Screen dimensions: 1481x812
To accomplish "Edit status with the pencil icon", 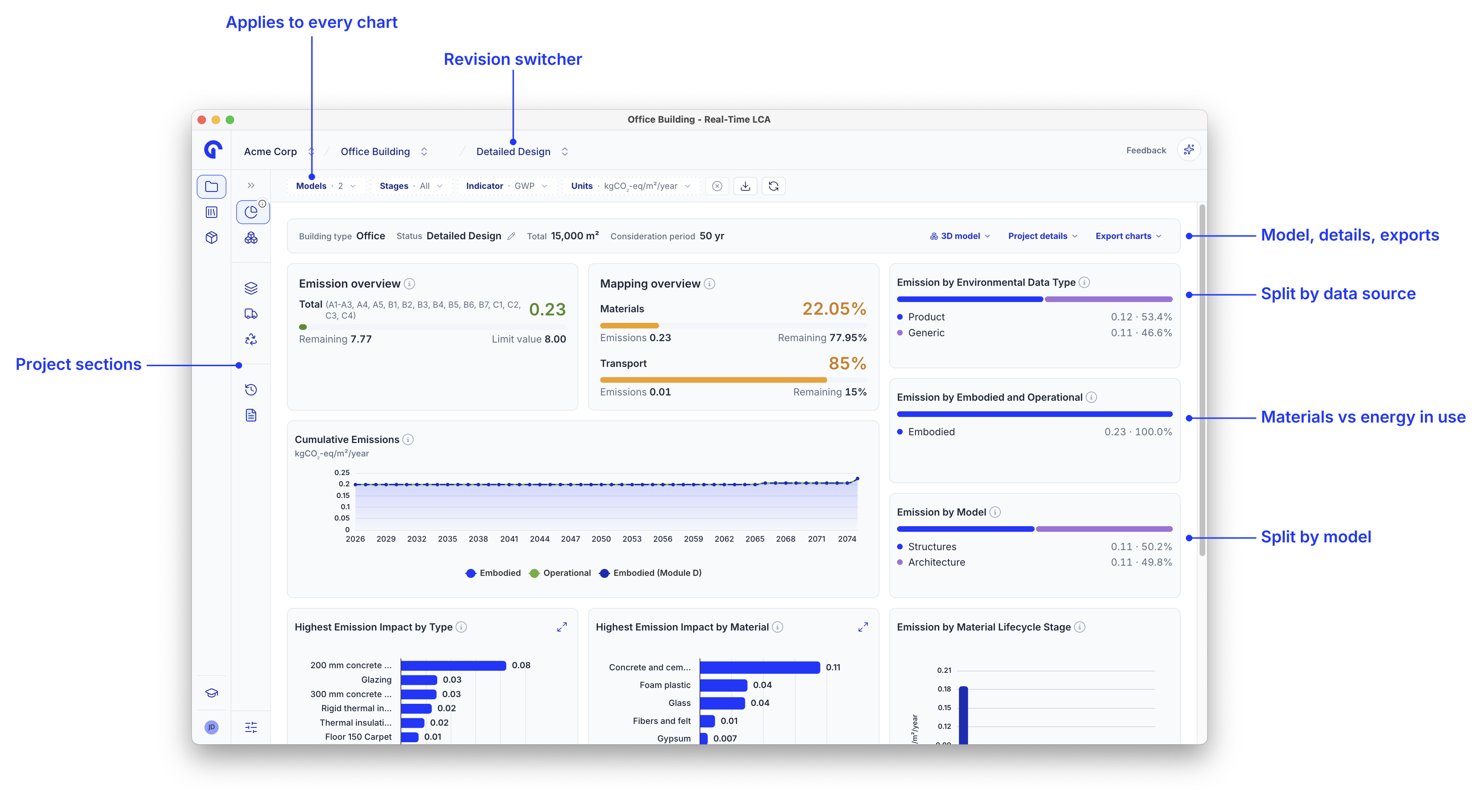I will [x=511, y=236].
